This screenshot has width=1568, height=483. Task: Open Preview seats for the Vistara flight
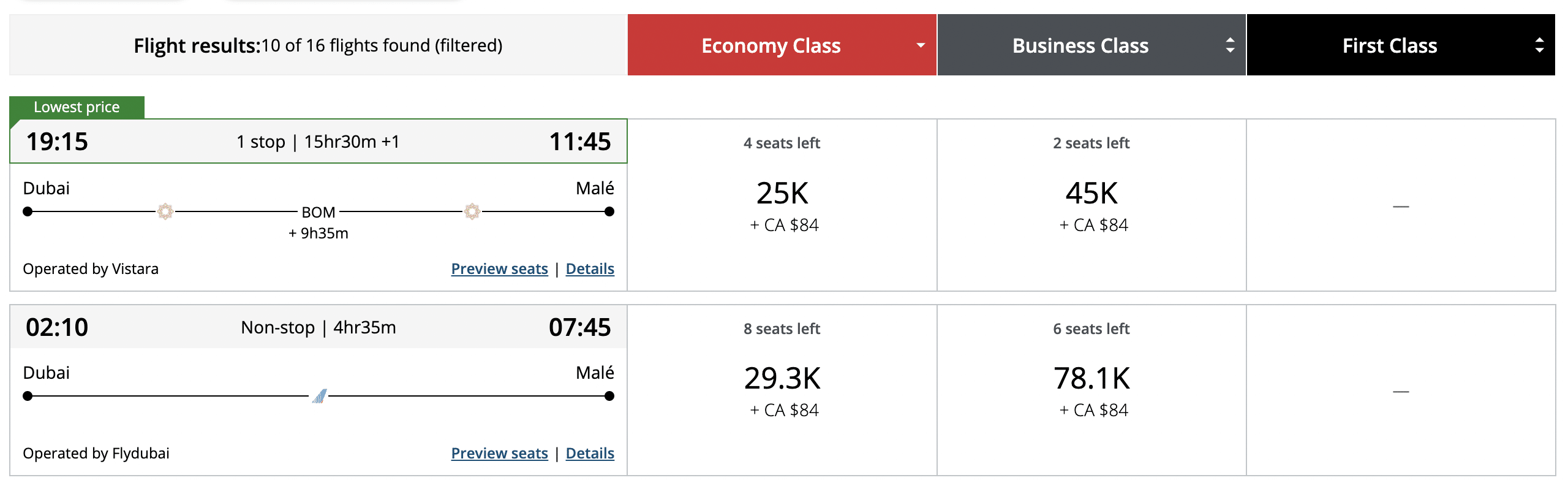click(499, 269)
